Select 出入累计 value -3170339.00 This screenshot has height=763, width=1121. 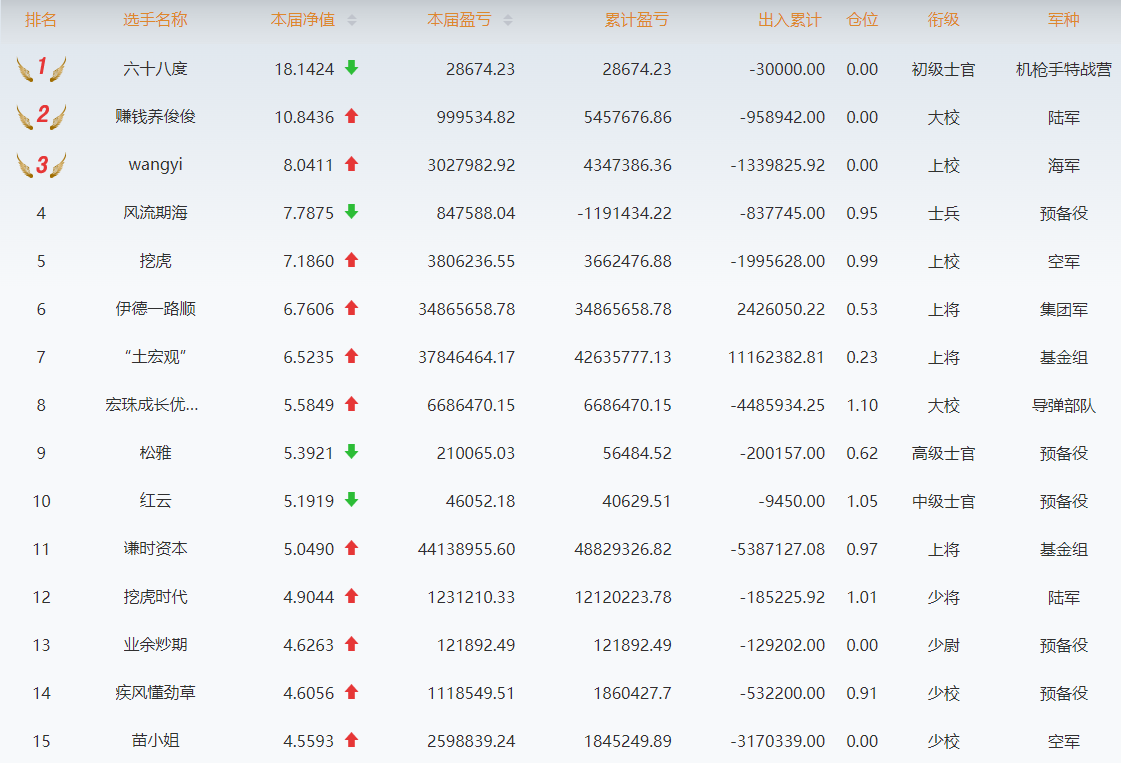(777, 742)
